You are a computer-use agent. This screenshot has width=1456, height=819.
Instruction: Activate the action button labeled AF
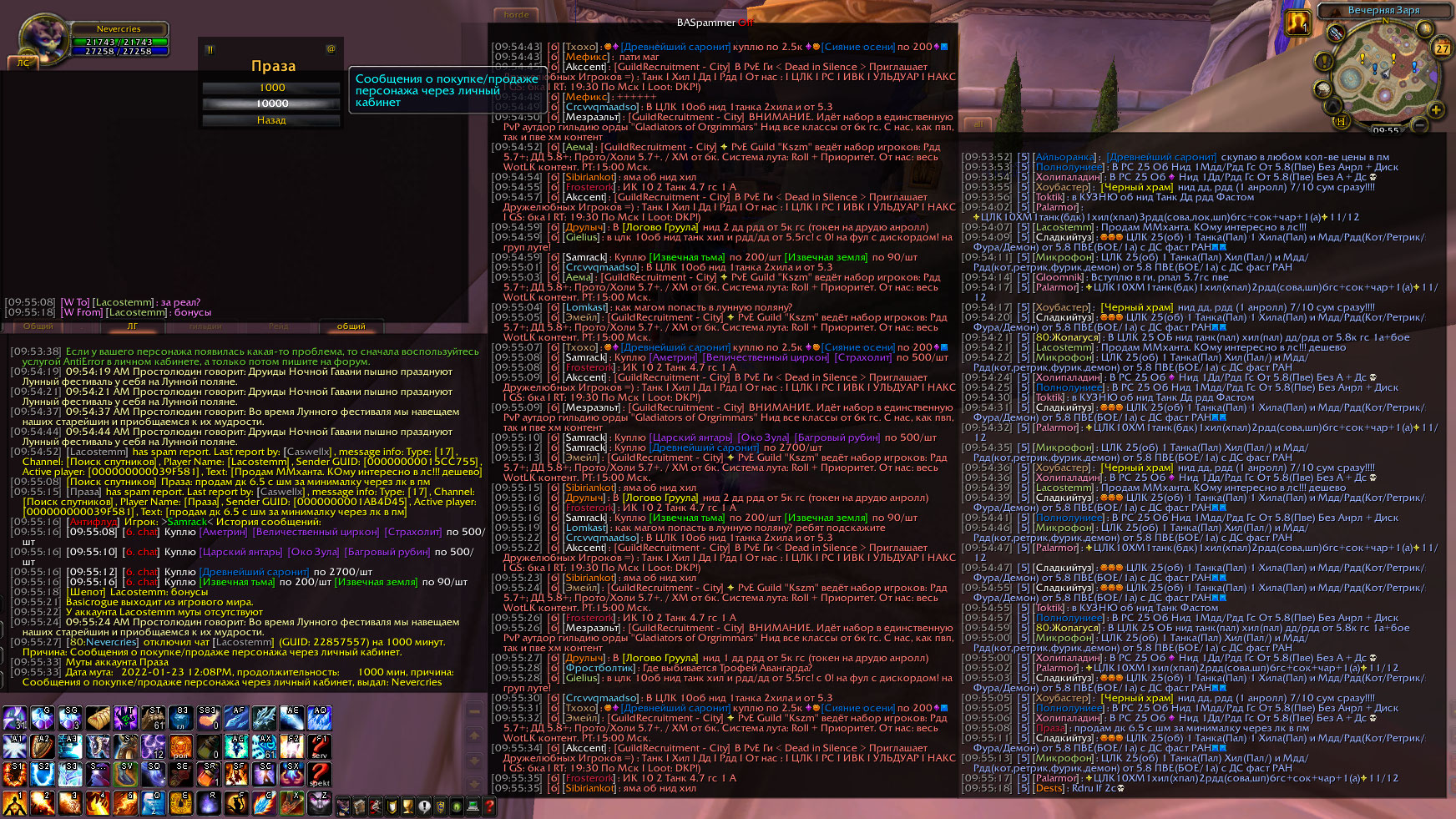point(236,718)
